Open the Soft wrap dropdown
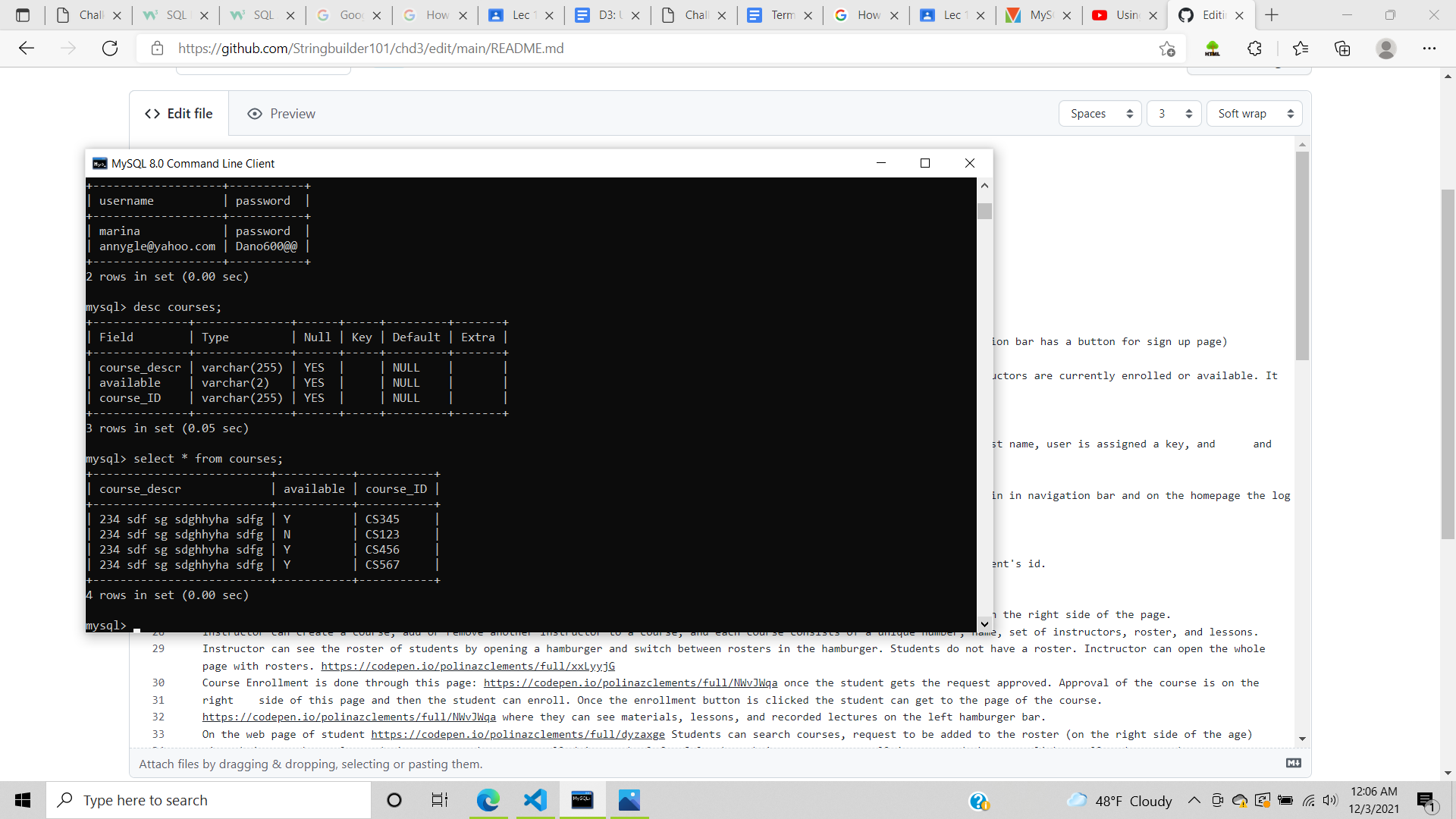Screen dimensions: 1456x819 click(1254, 113)
